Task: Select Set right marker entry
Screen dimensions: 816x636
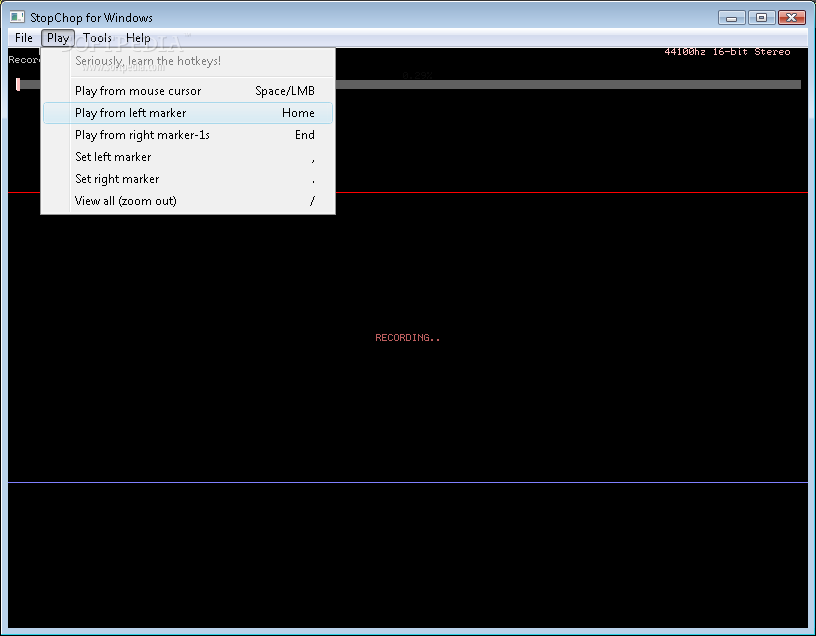Action: tap(188, 179)
